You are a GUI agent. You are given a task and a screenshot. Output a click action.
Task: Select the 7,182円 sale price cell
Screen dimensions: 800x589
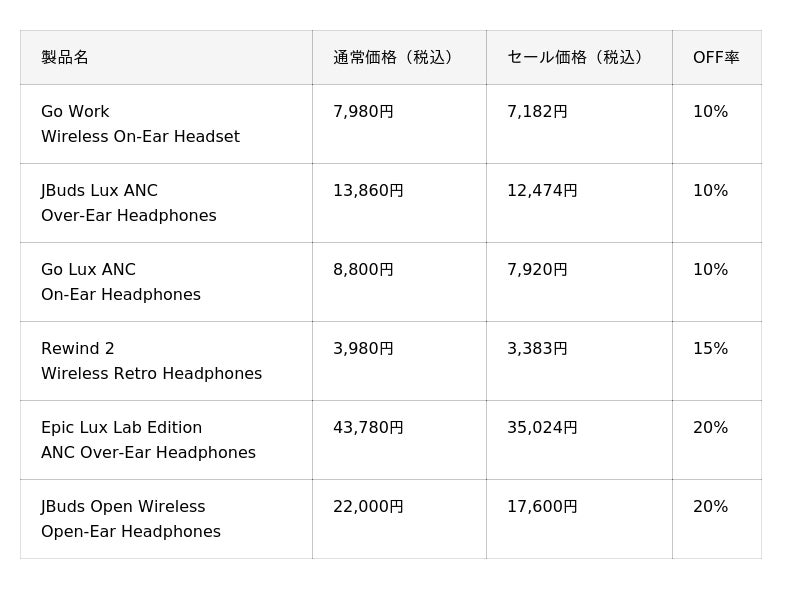(579, 124)
